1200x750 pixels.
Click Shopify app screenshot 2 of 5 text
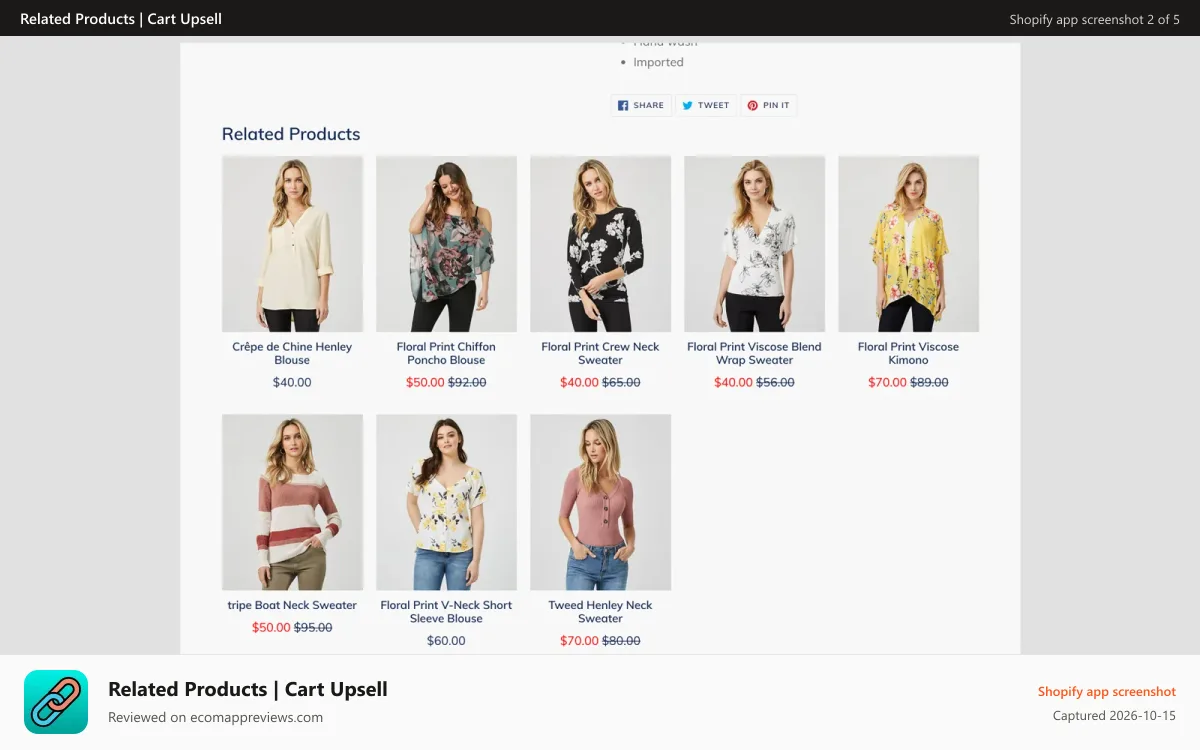pos(1095,19)
